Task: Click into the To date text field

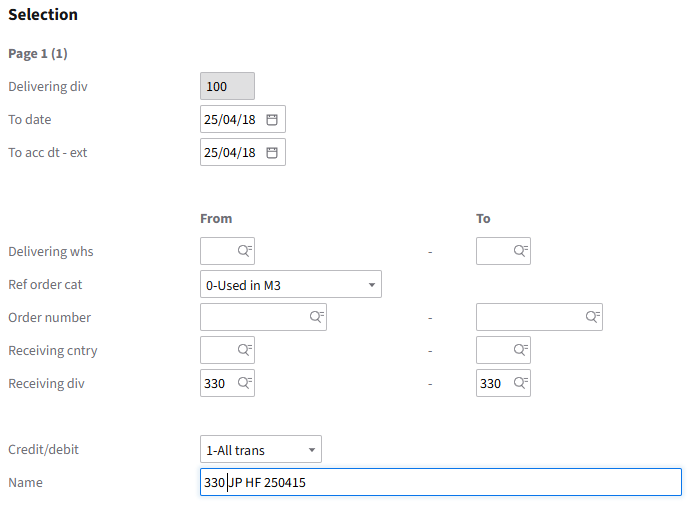Action: pyautogui.click(x=230, y=120)
